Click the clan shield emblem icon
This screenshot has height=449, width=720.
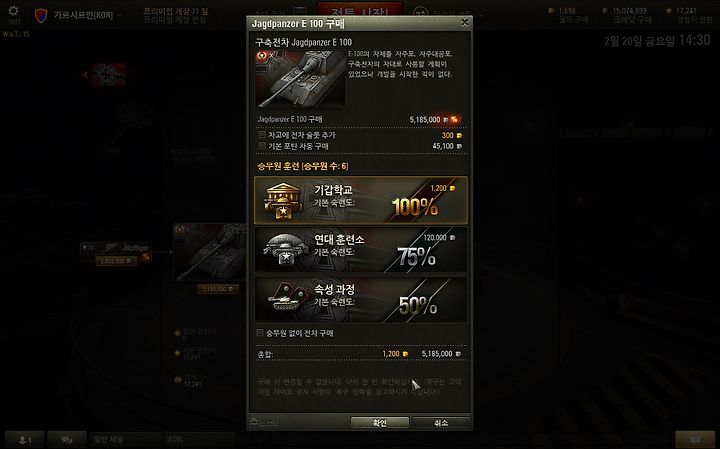tap(41, 16)
